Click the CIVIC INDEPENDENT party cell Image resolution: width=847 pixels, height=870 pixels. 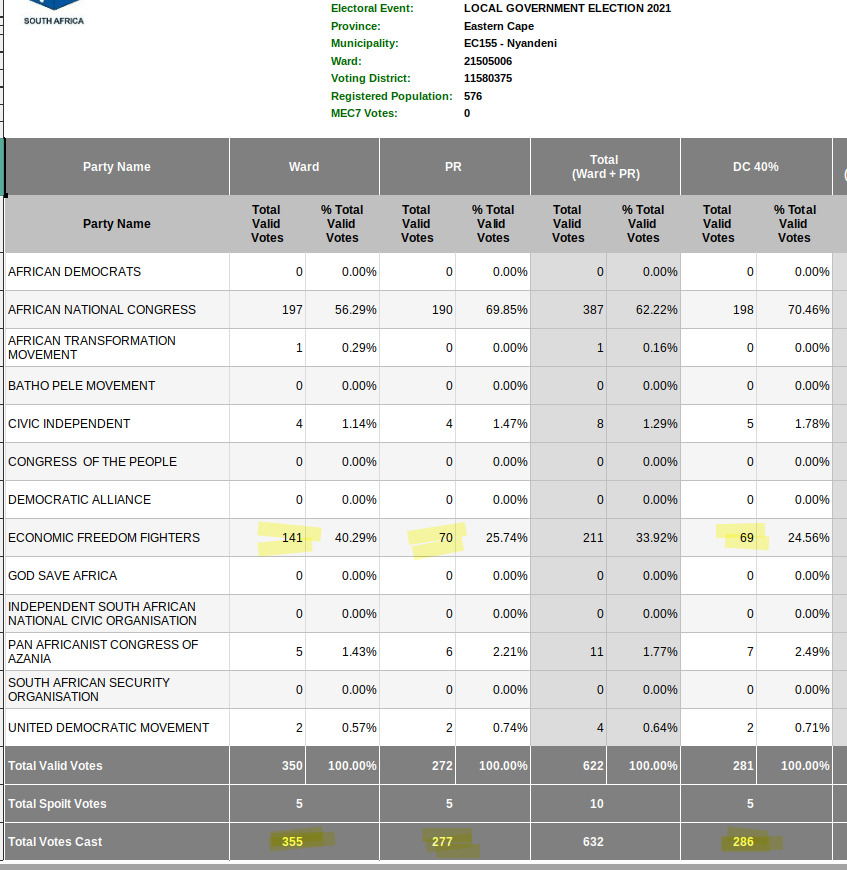(117, 424)
